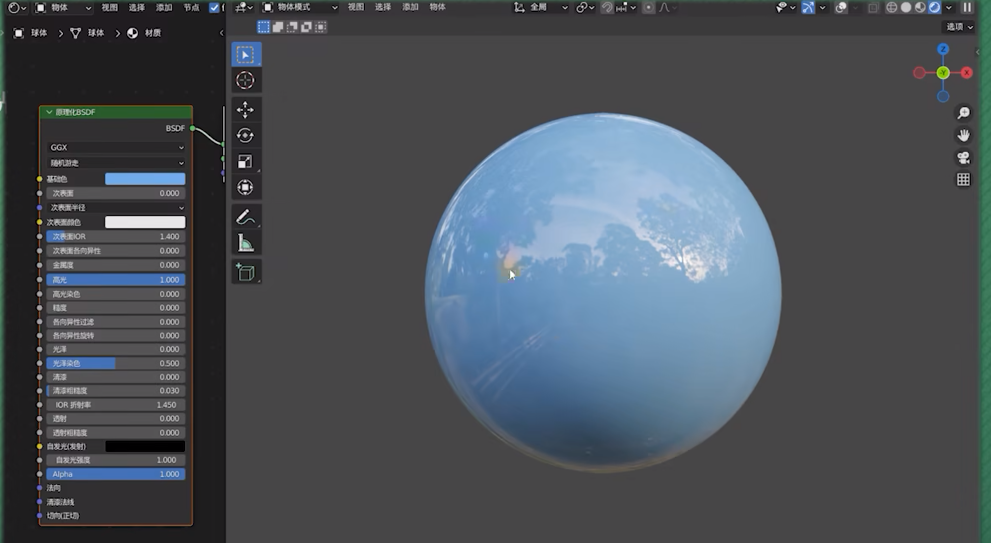Open shading options dropdown arrow

coord(949,8)
